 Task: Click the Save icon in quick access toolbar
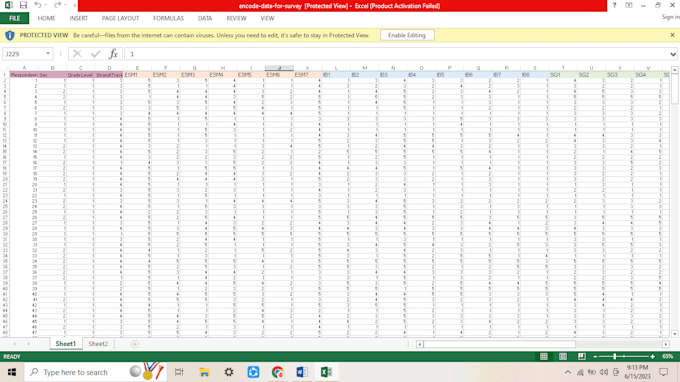[23, 5]
